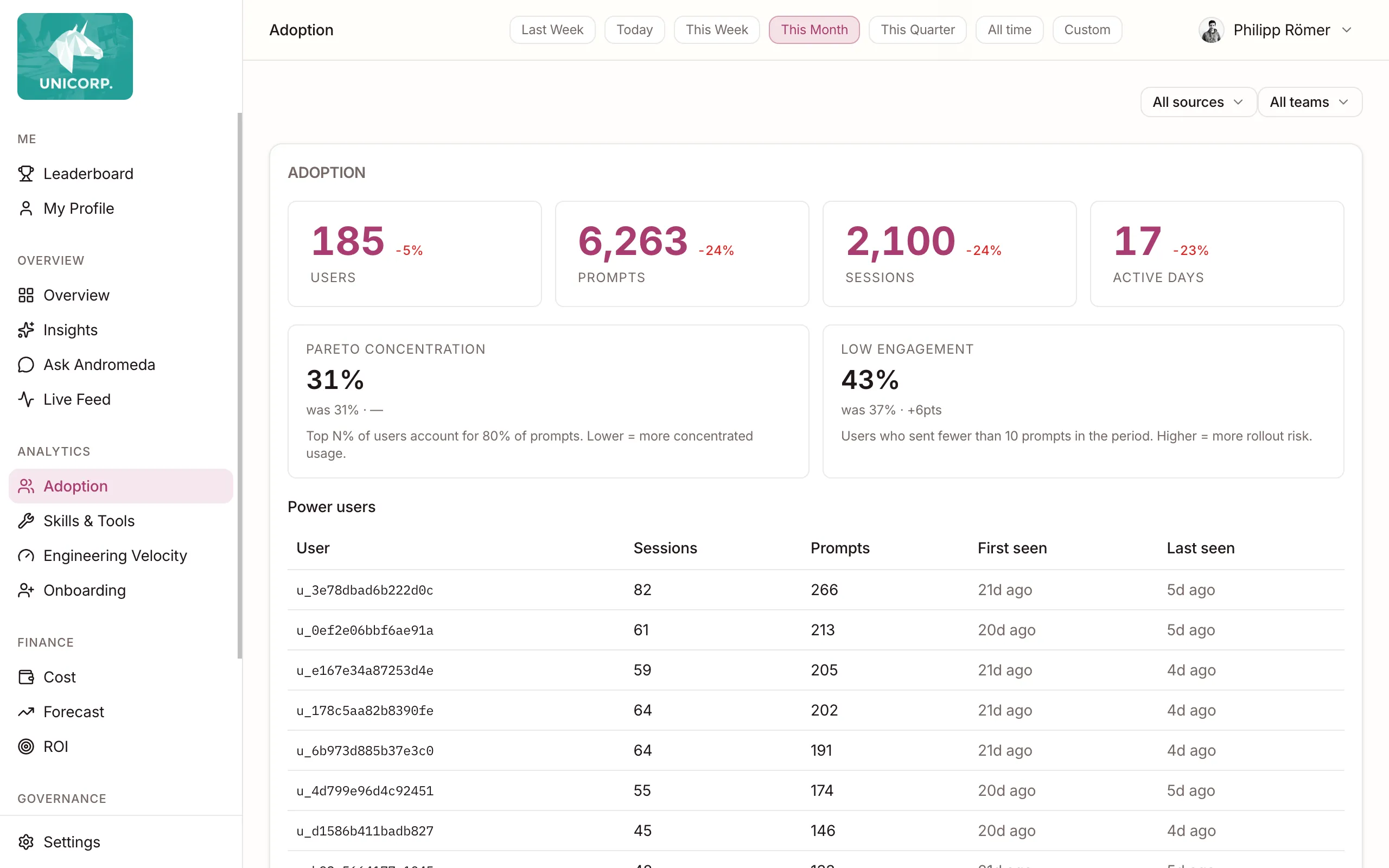Click the Last seen column header
This screenshot has width=1389, height=868.
point(1200,548)
